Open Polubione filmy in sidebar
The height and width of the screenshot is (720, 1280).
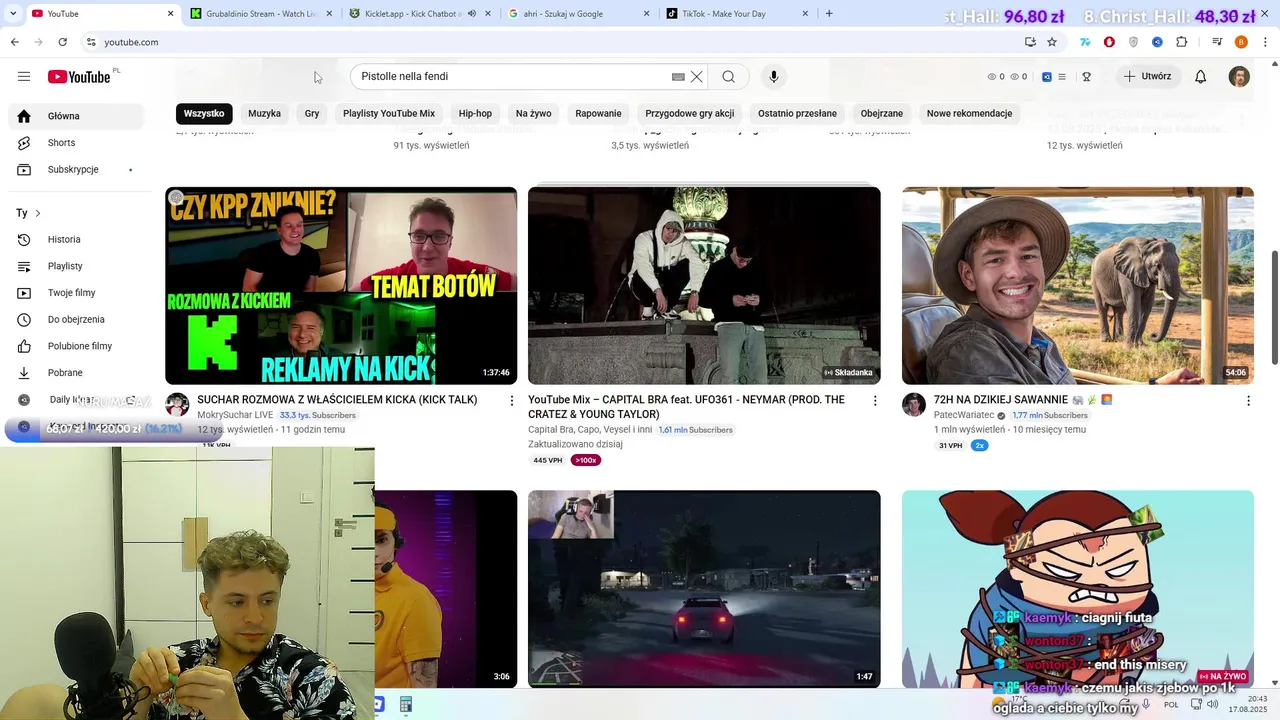76,346
